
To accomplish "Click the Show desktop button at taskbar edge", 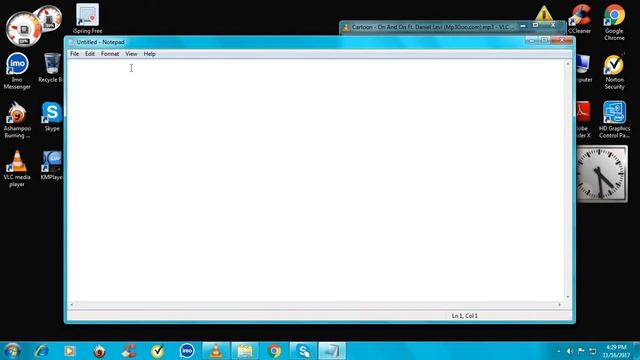I will [x=637, y=351].
